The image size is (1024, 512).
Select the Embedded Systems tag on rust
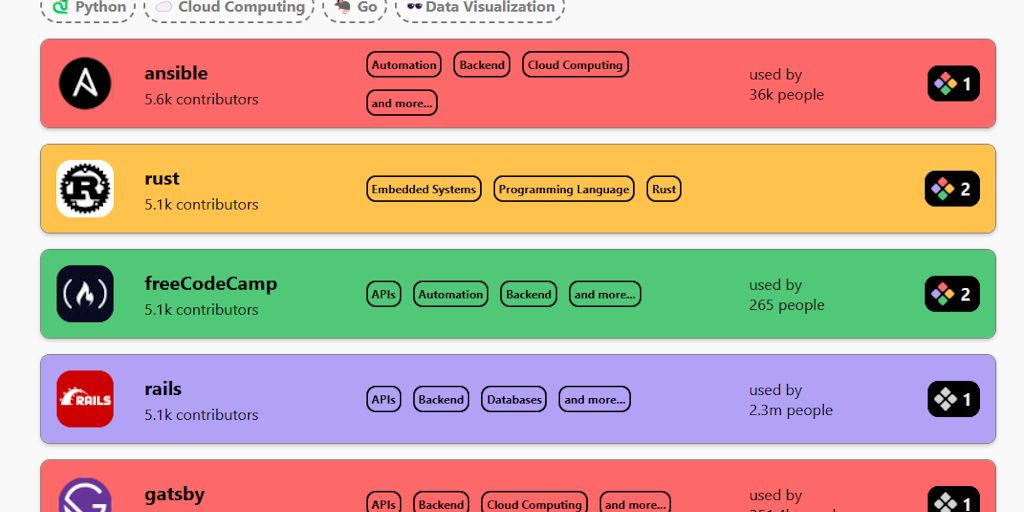click(x=424, y=189)
